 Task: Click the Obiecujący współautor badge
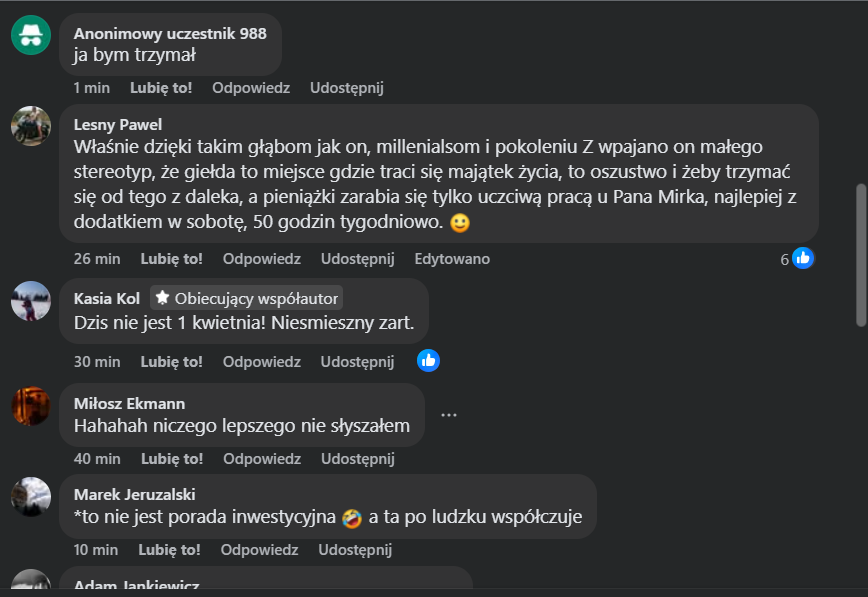pyautogui.click(x=247, y=298)
